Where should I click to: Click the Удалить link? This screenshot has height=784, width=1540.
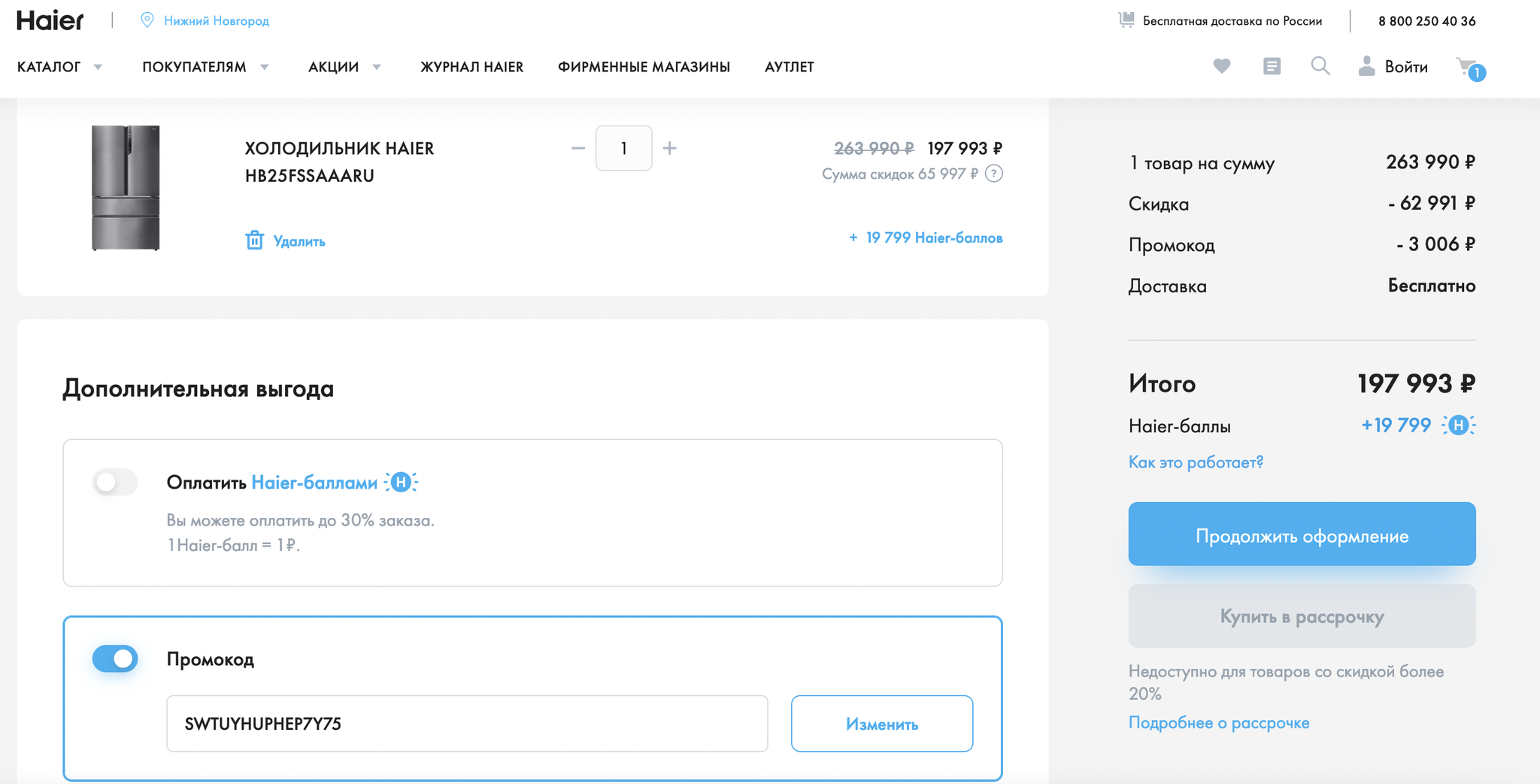299,241
